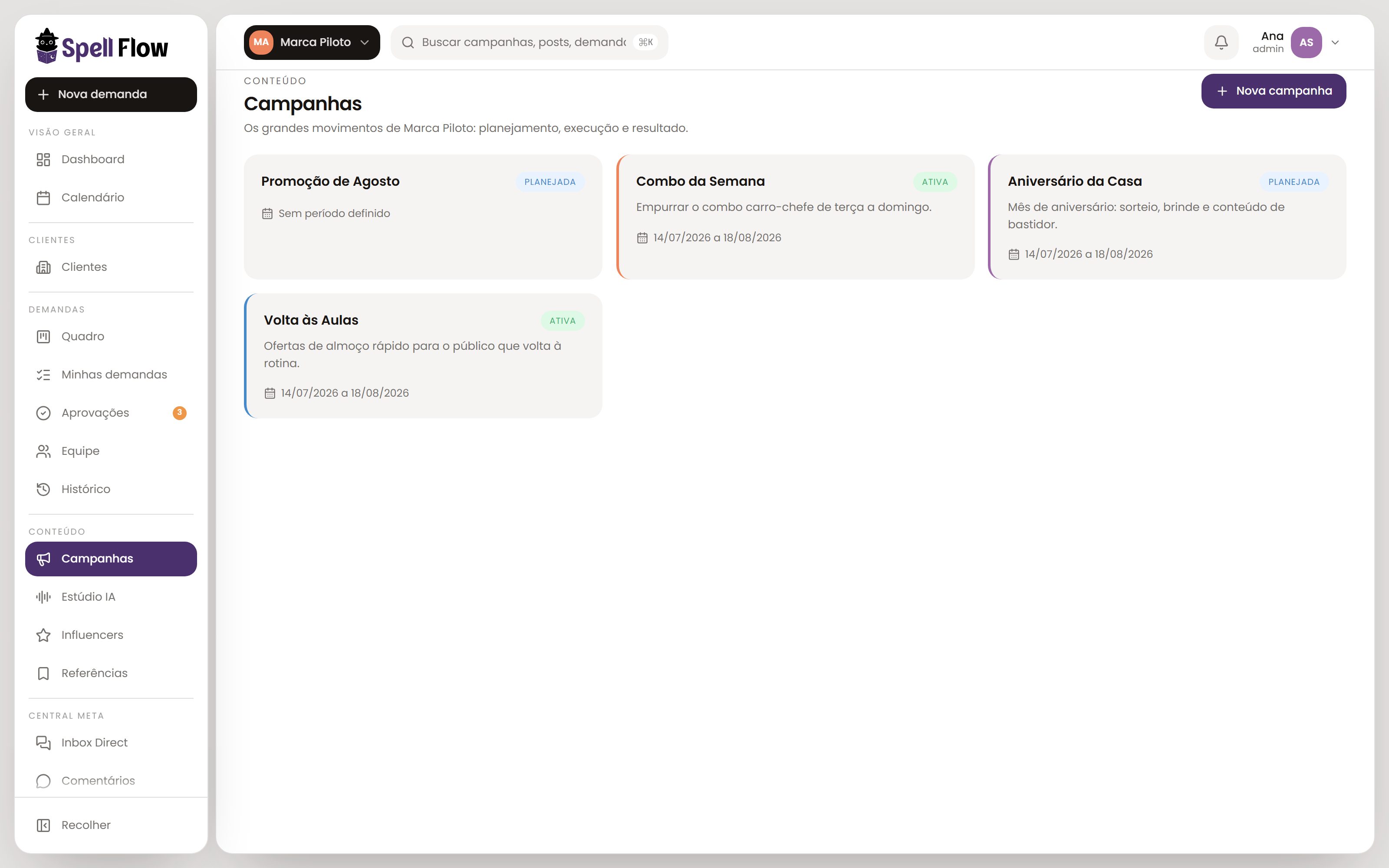Click the ⌘K shortcut hint in search
The height and width of the screenshot is (868, 1389).
point(646,43)
